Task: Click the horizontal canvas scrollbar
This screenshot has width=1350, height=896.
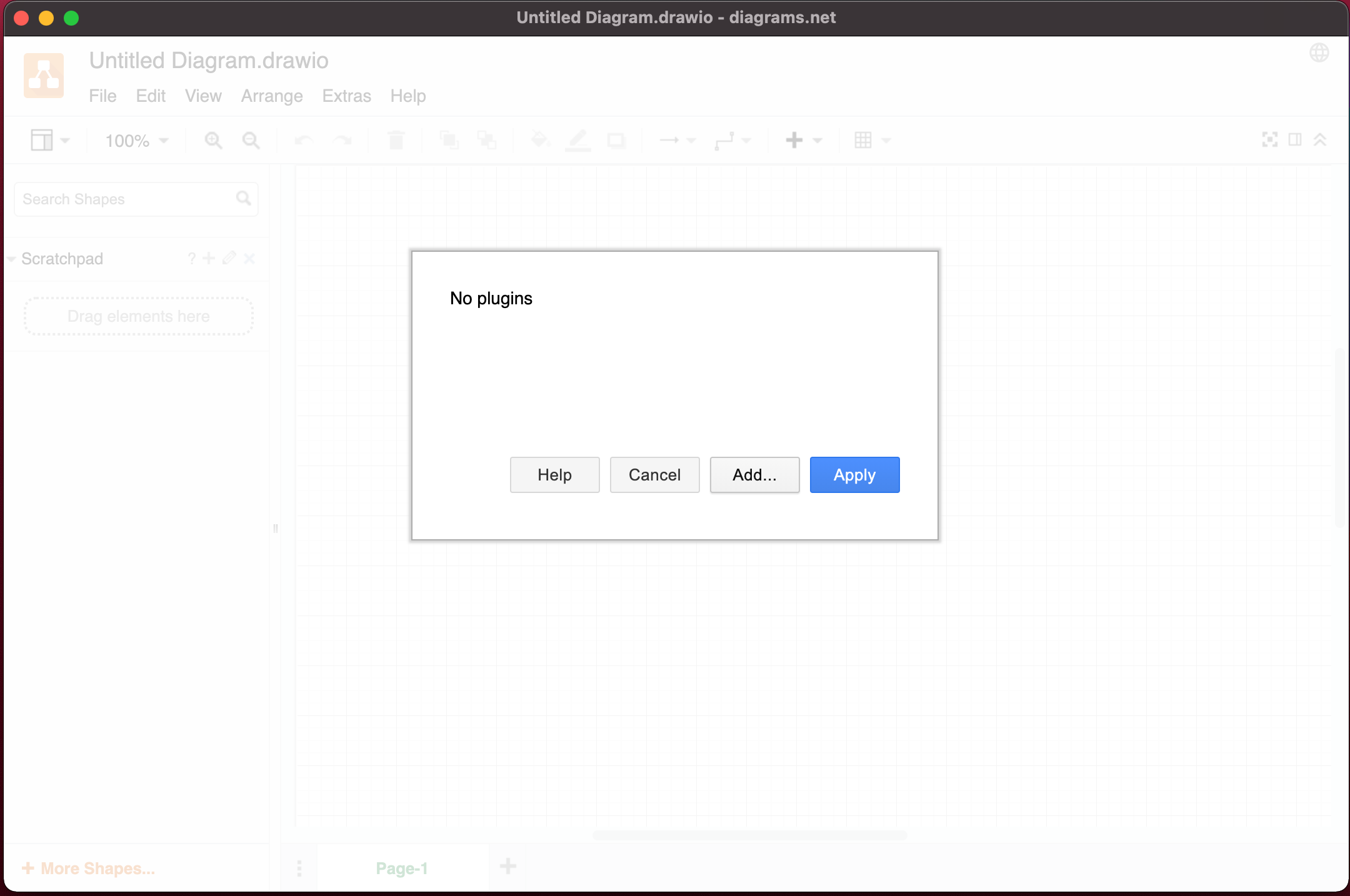Action: pyautogui.click(x=749, y=835)
